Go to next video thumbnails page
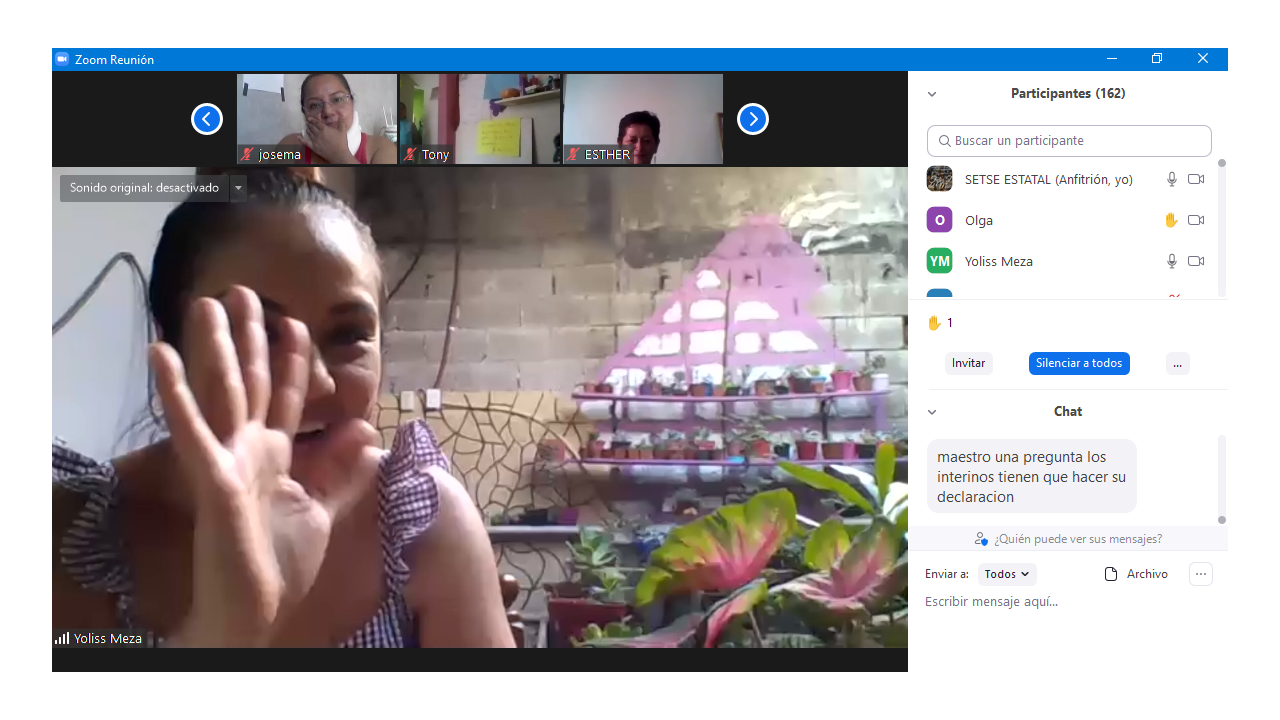Screen dimensions: 1280x720 tap(753, 119)
